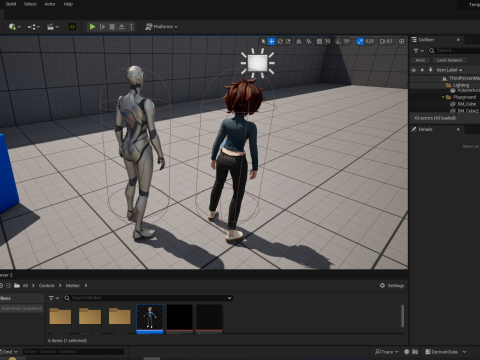The width and height of the screenshot is (480, 360).
Task: Open content browser filter dropdown
Action: click(x=53, y=298)
